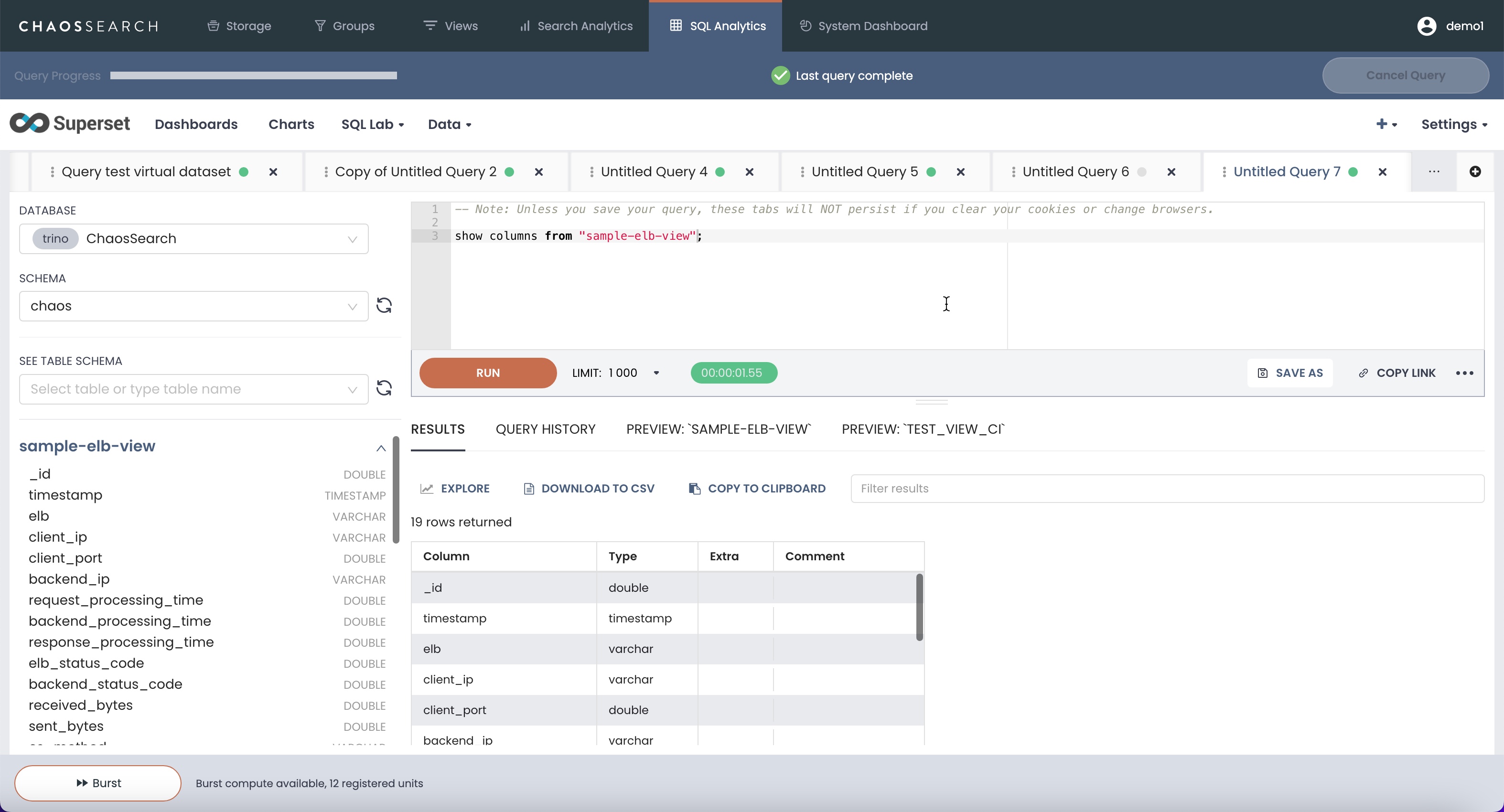Click the Query Progress bar

[x=253, y=75]
